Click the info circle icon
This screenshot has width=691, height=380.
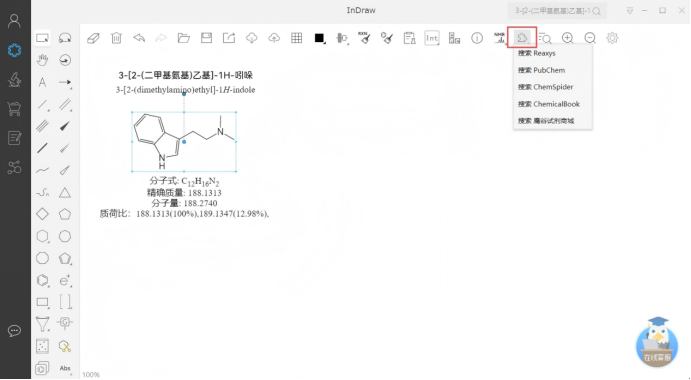tap(477, 38)
